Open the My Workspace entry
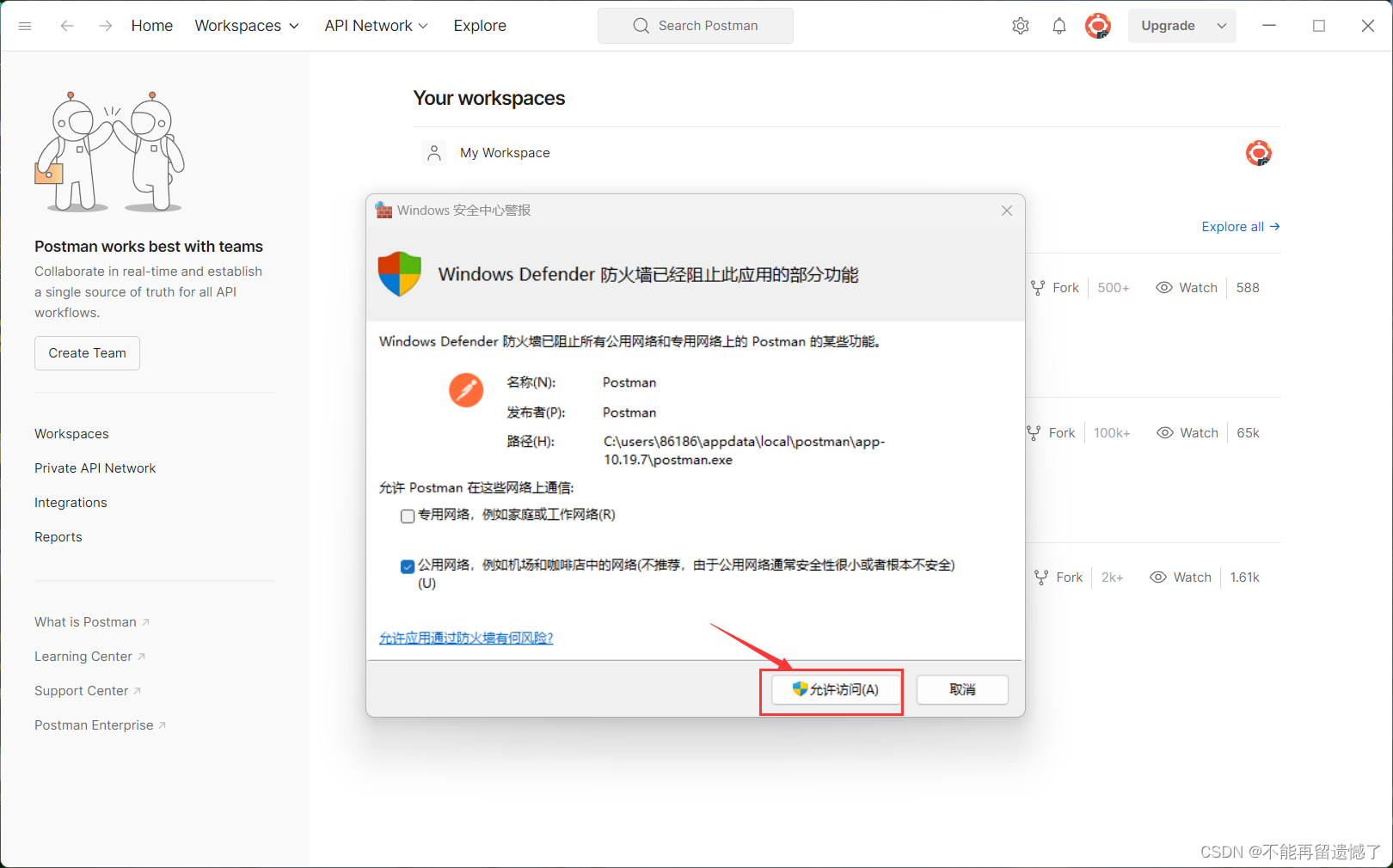 pos(847,153)
